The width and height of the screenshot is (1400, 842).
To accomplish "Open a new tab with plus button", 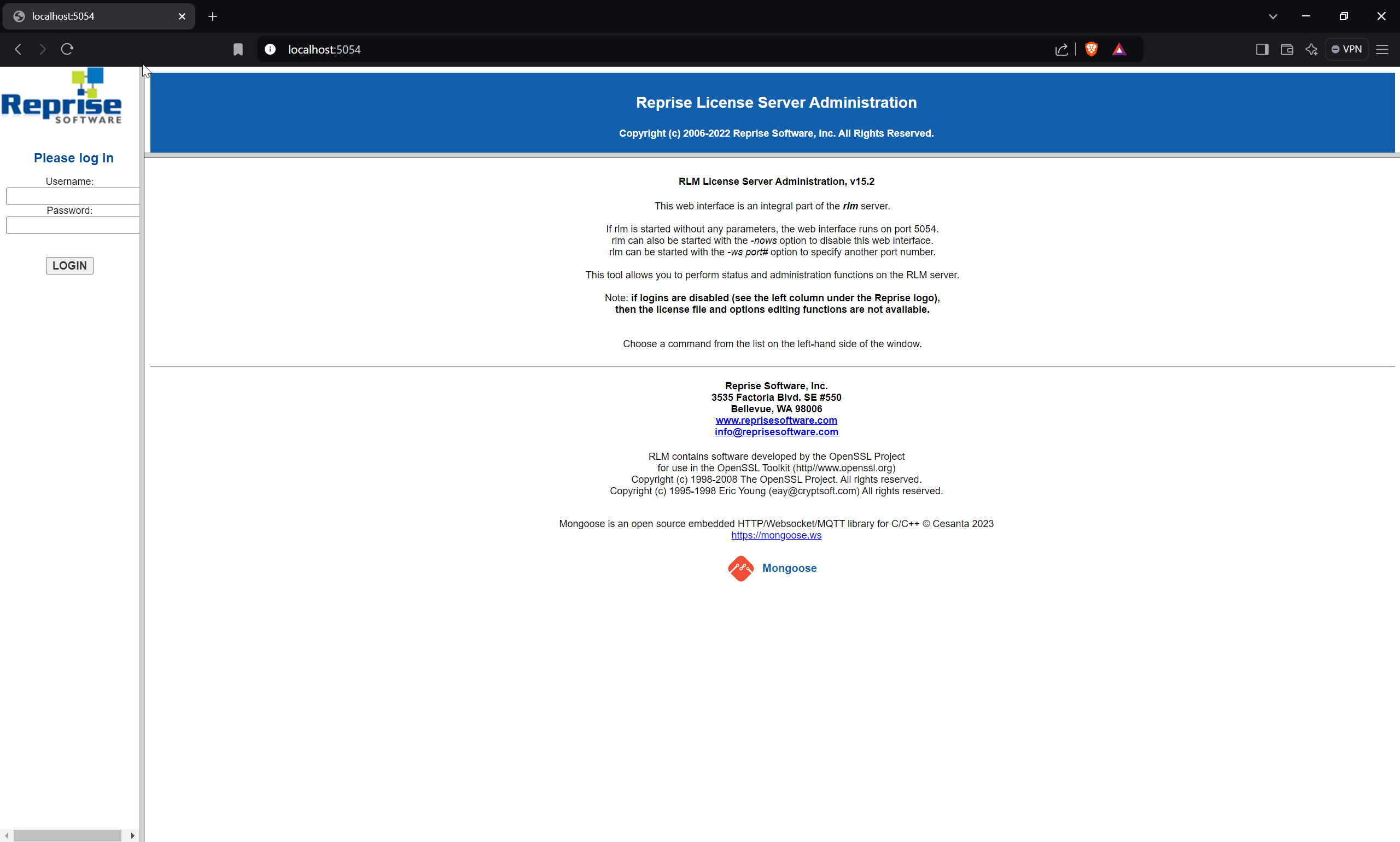I will coord(213,16).
